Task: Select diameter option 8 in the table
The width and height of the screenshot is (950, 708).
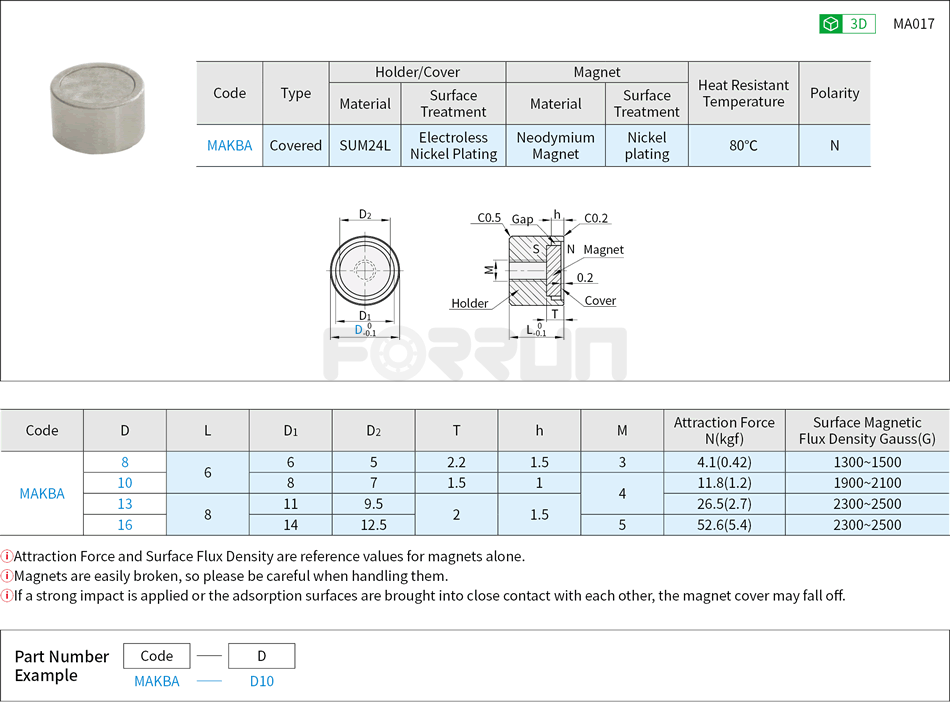Action: point(125,462)
